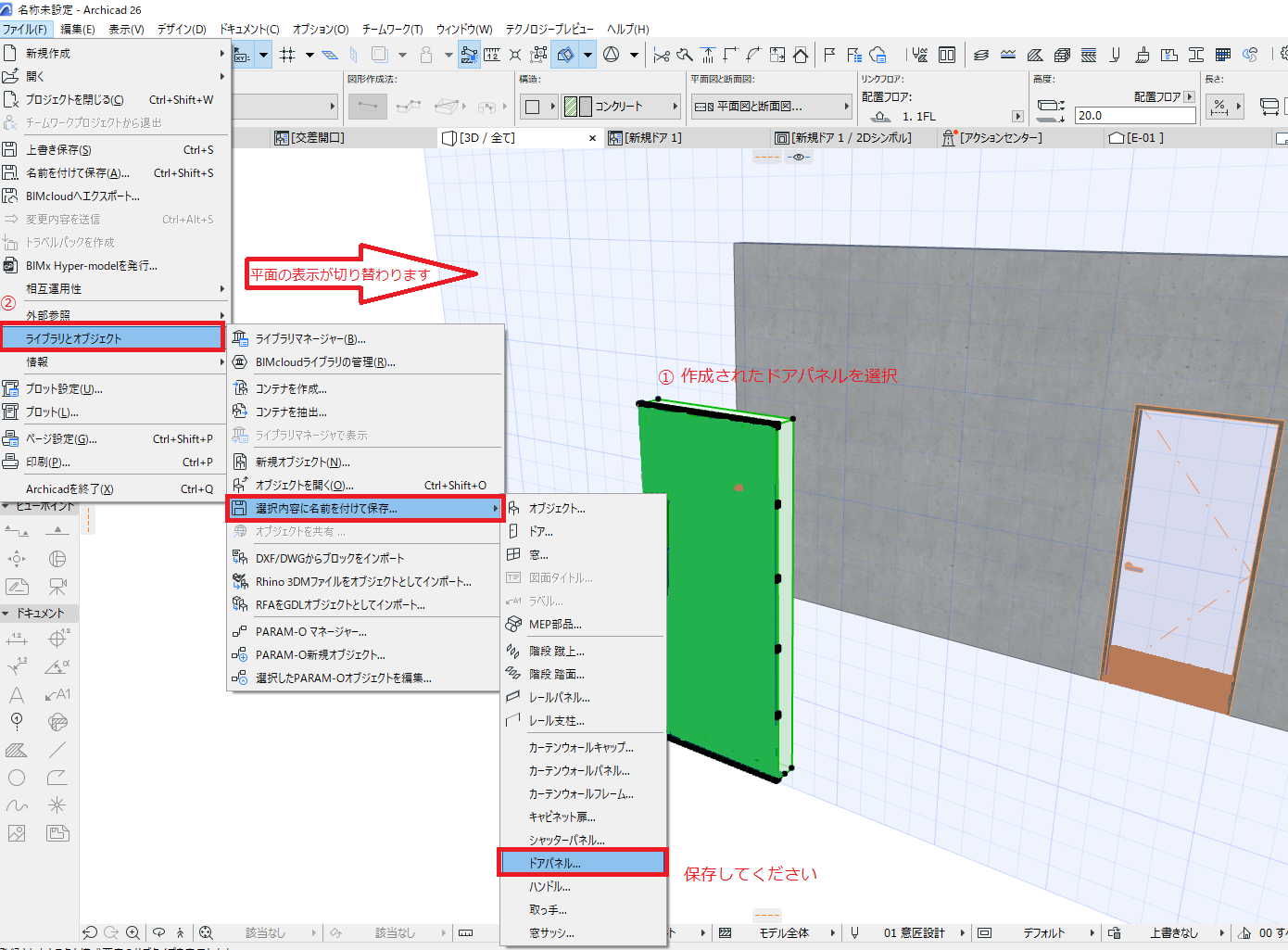
Task: Click the Fit in Window icon in the bottom bar
Action: 206,932
